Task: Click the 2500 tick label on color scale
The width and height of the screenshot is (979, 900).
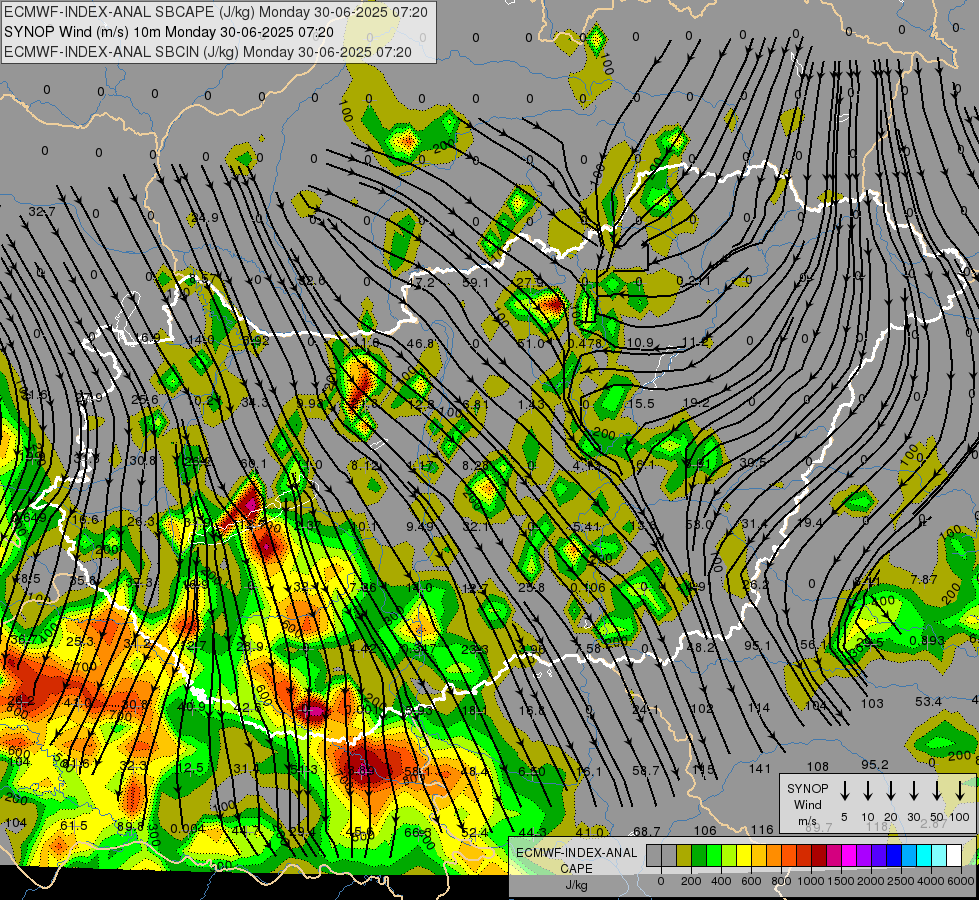Action: pyautogui.click(x=901, y=881)
